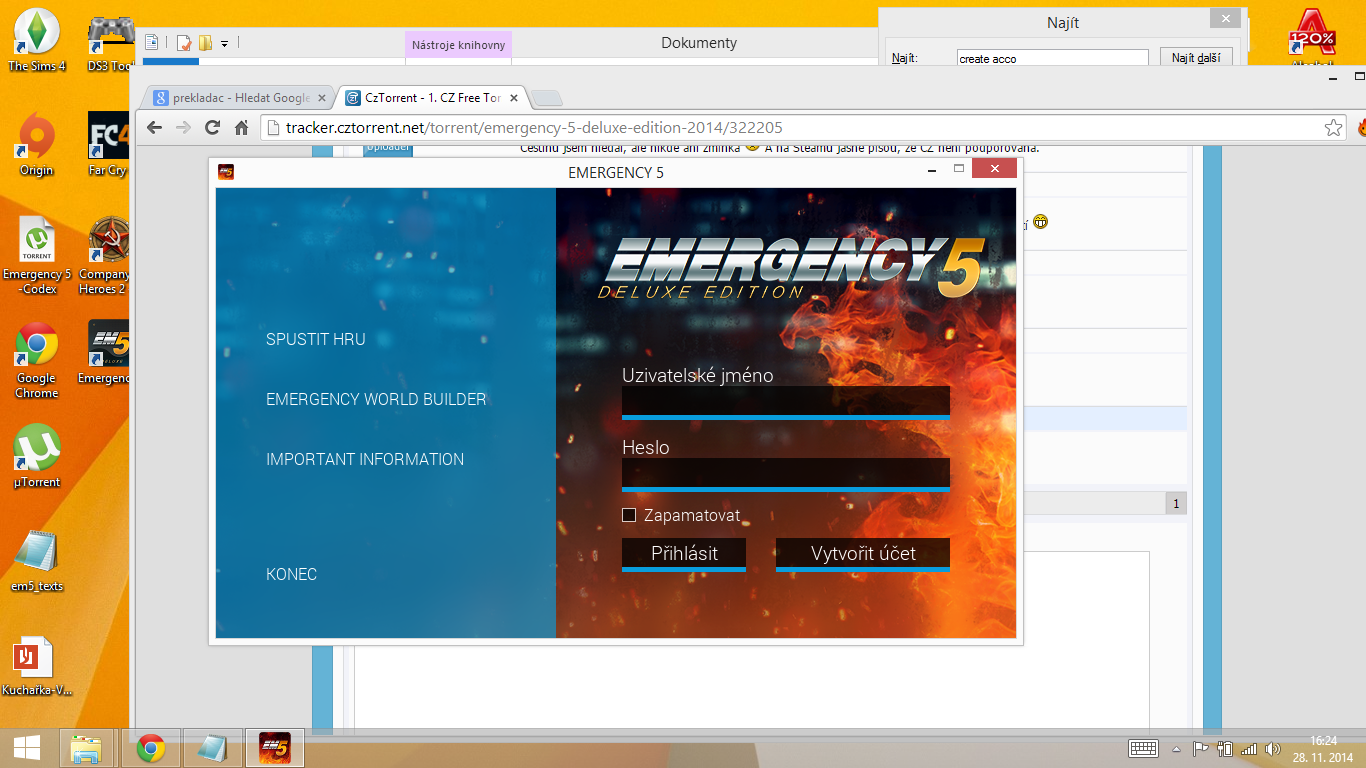The width and height of the screenshot is (1366, 768).
Task: Expand the quick access toolbar dropdown arrow
Action: click(x=225, y=43)
